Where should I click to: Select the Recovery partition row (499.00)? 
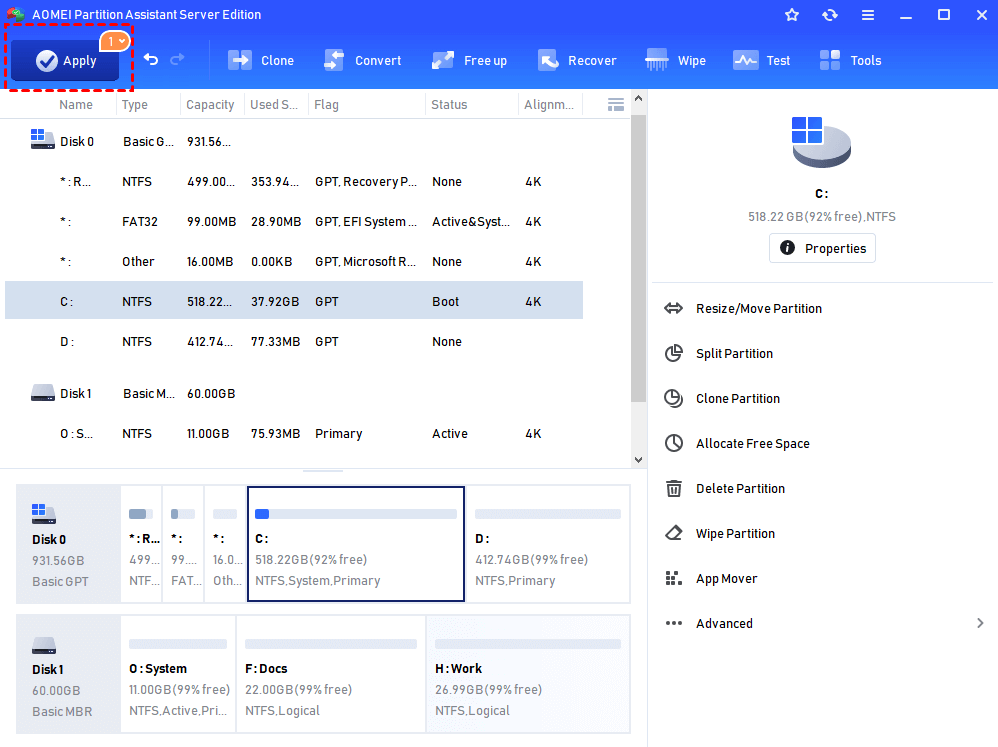[x=294, y=181]
